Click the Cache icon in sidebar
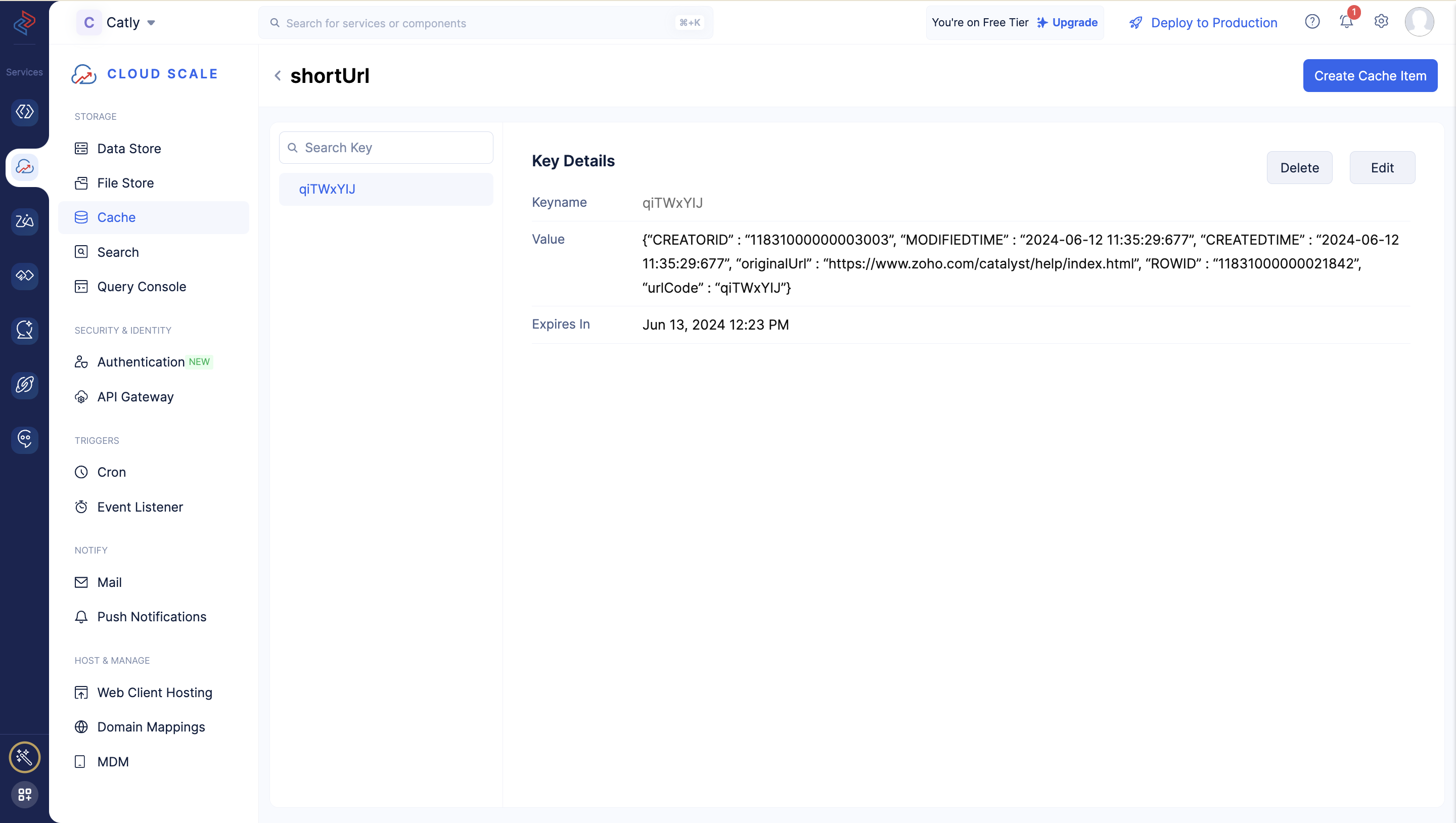 (x=81, y=217)
